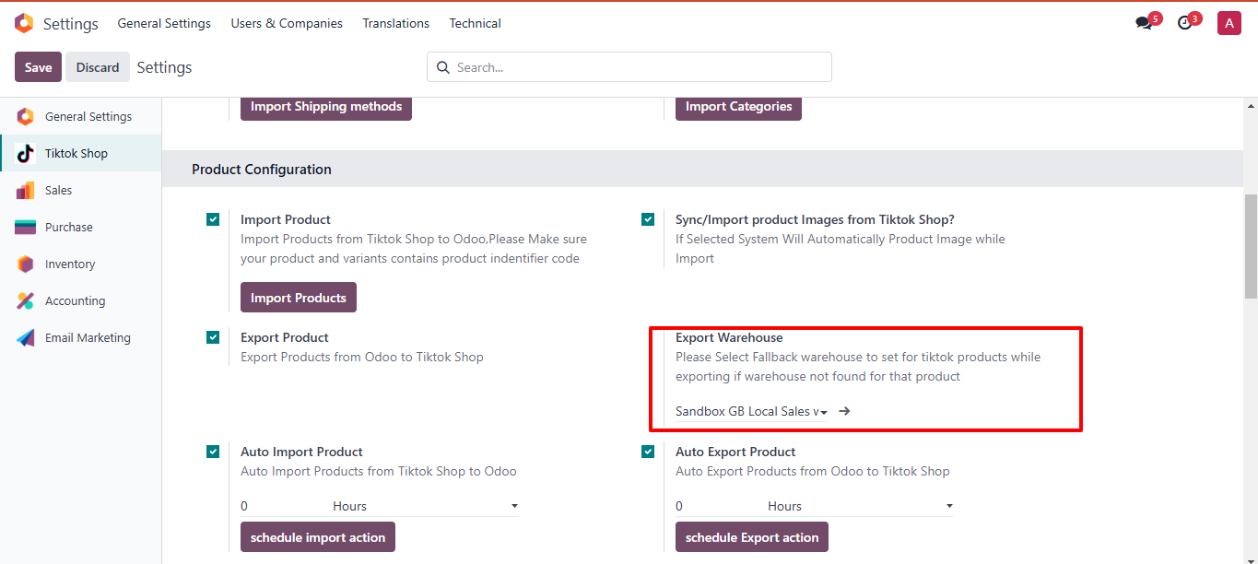The width and height of the screenshot is (1258, 564).
Task: Click the Odoo Settings app logo
Action: [24, 23]
